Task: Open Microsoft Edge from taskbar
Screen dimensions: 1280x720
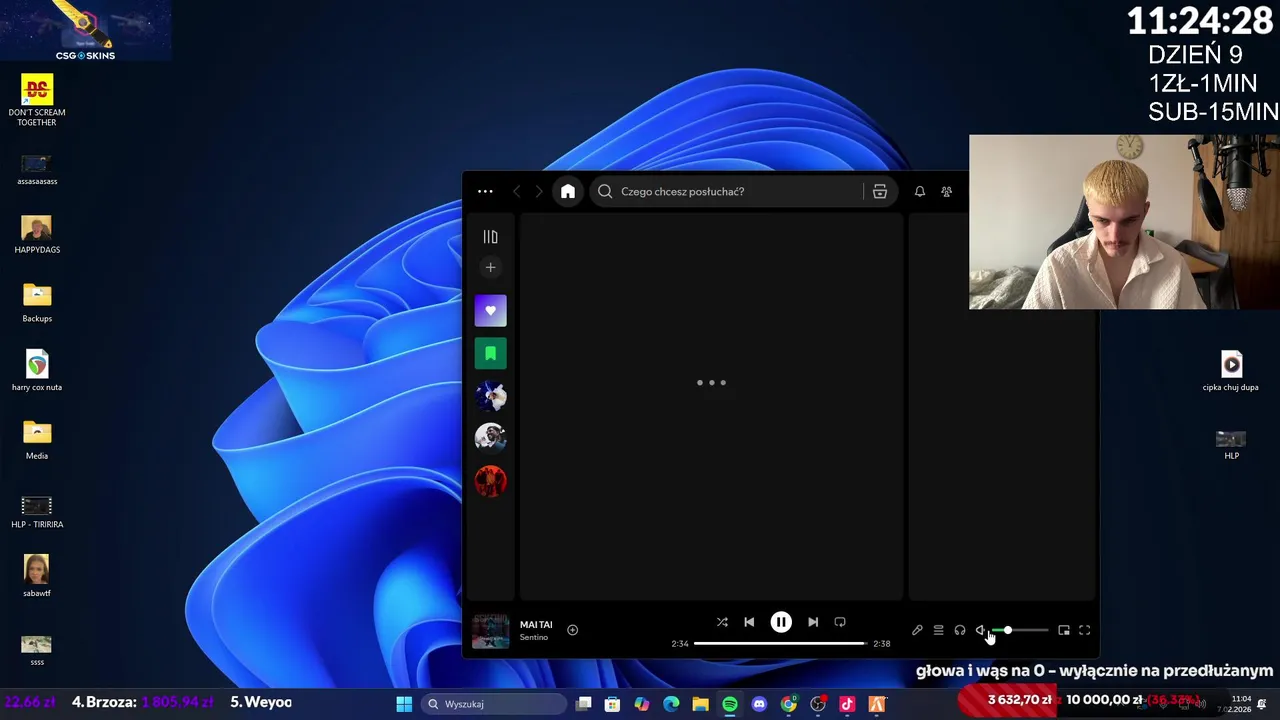Action: pos(671,704)
